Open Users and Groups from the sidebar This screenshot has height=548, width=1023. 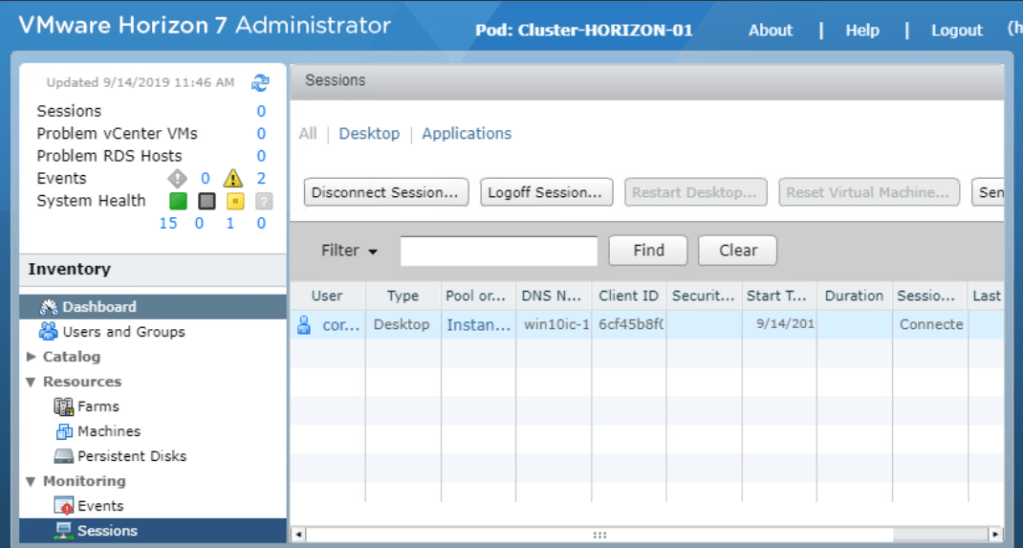[x=123, y=332]
